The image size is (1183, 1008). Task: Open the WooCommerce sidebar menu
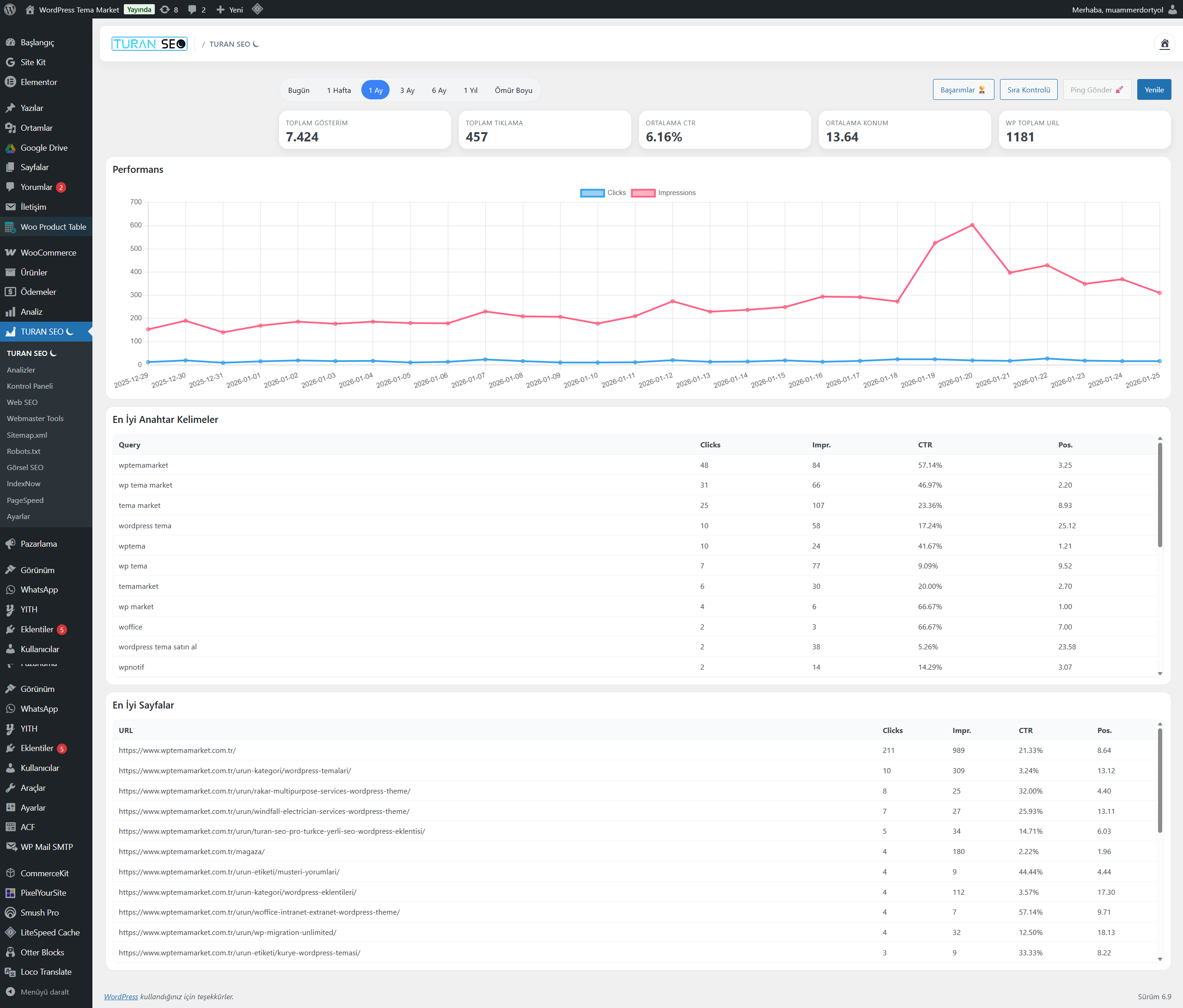[48, 252]
